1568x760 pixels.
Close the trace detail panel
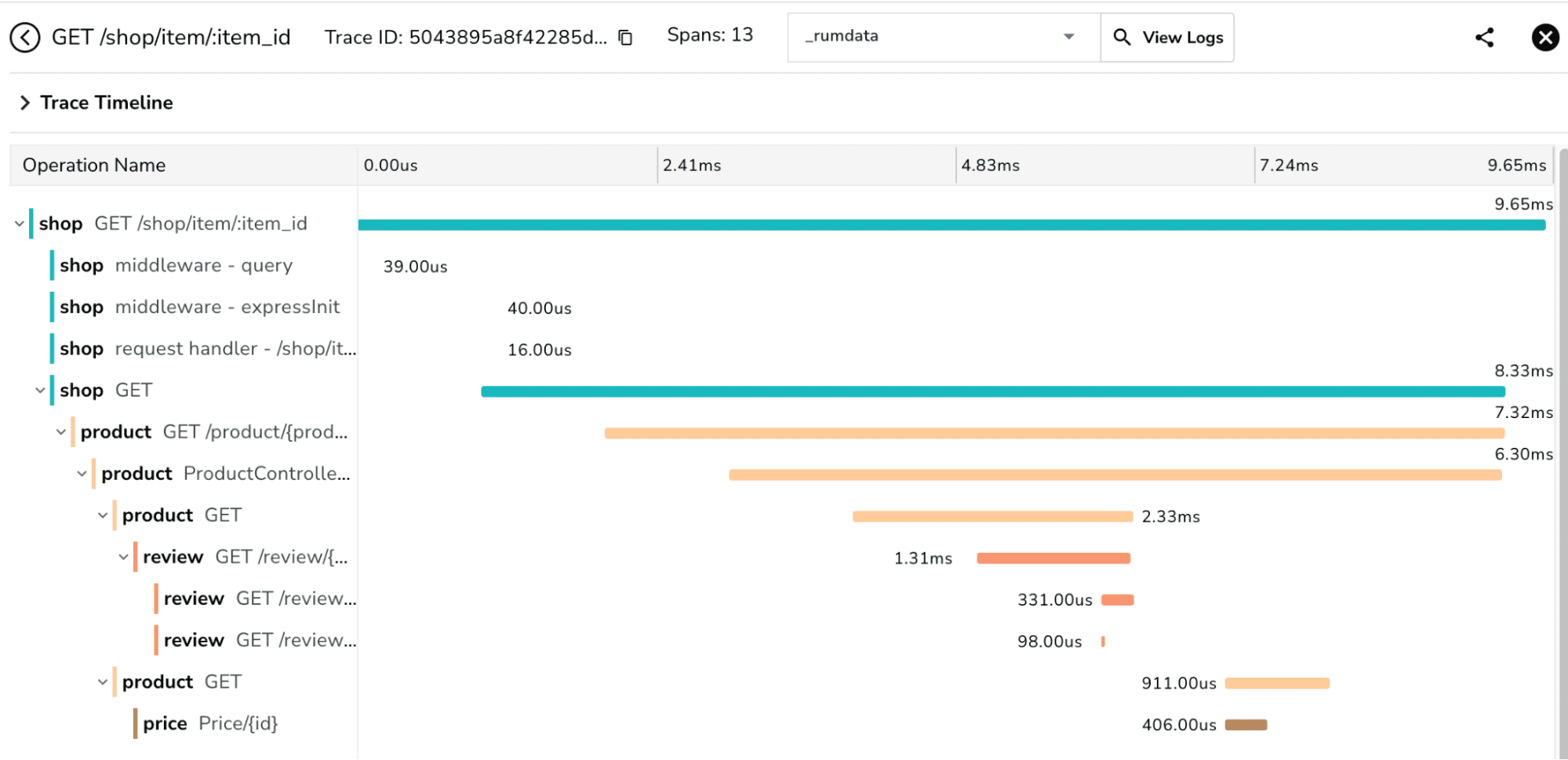click(x=1544, y=38)
